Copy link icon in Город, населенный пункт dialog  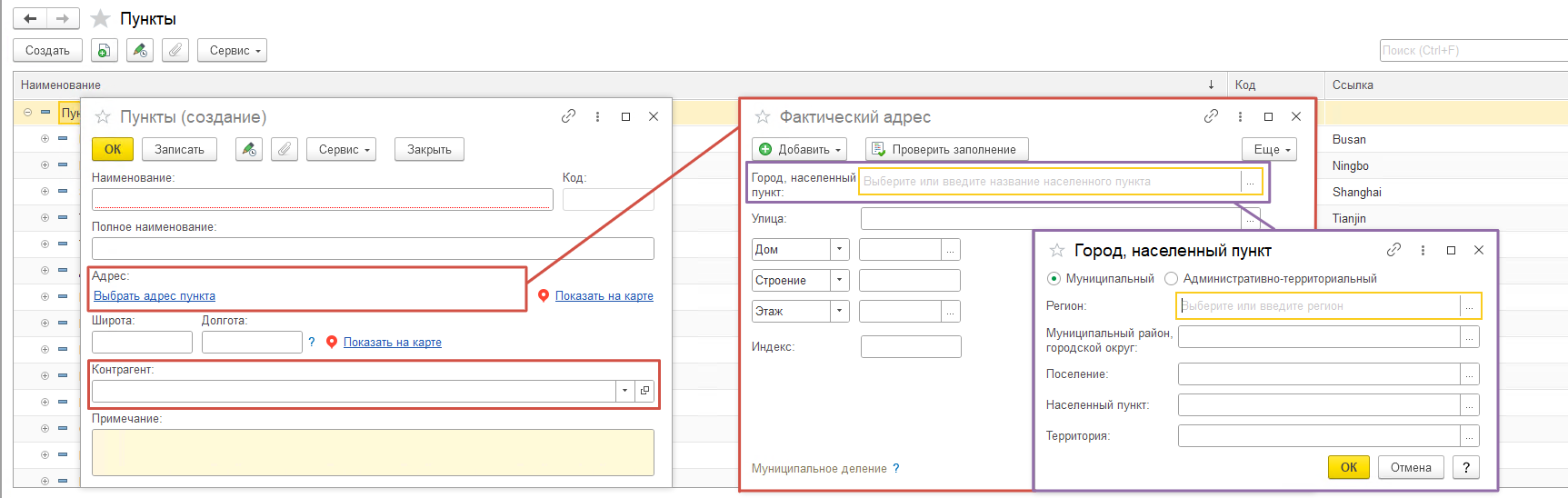(x=1393, y=250)
